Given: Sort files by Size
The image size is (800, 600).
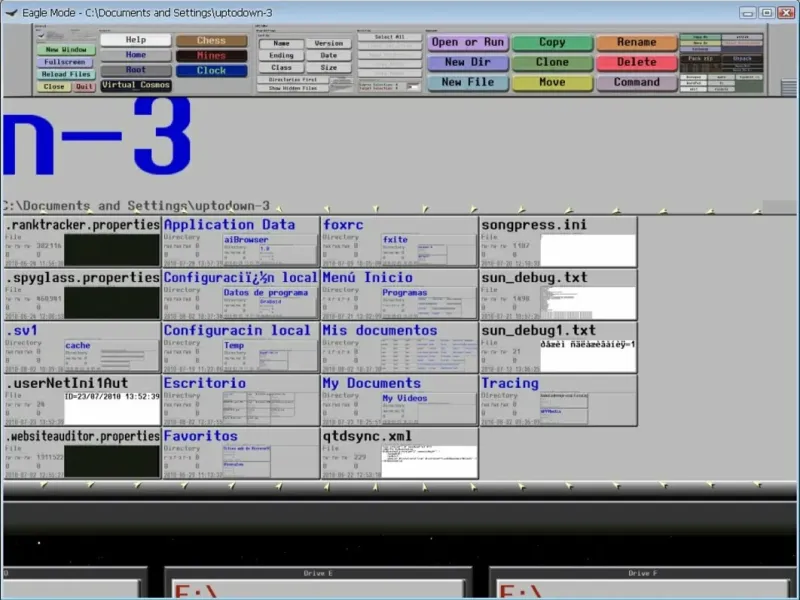Looking at the screenshot, I should tap(329, 67).
